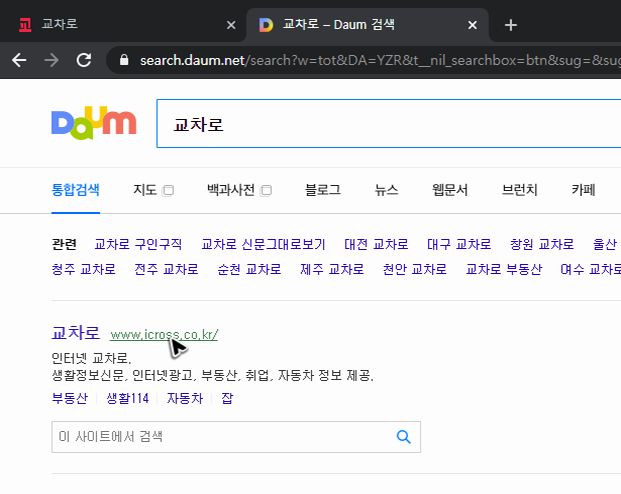The image size is (621, 494).
Task: Open the 부동산 sublink under 교차로 result
Action: [x=70, y=398]
